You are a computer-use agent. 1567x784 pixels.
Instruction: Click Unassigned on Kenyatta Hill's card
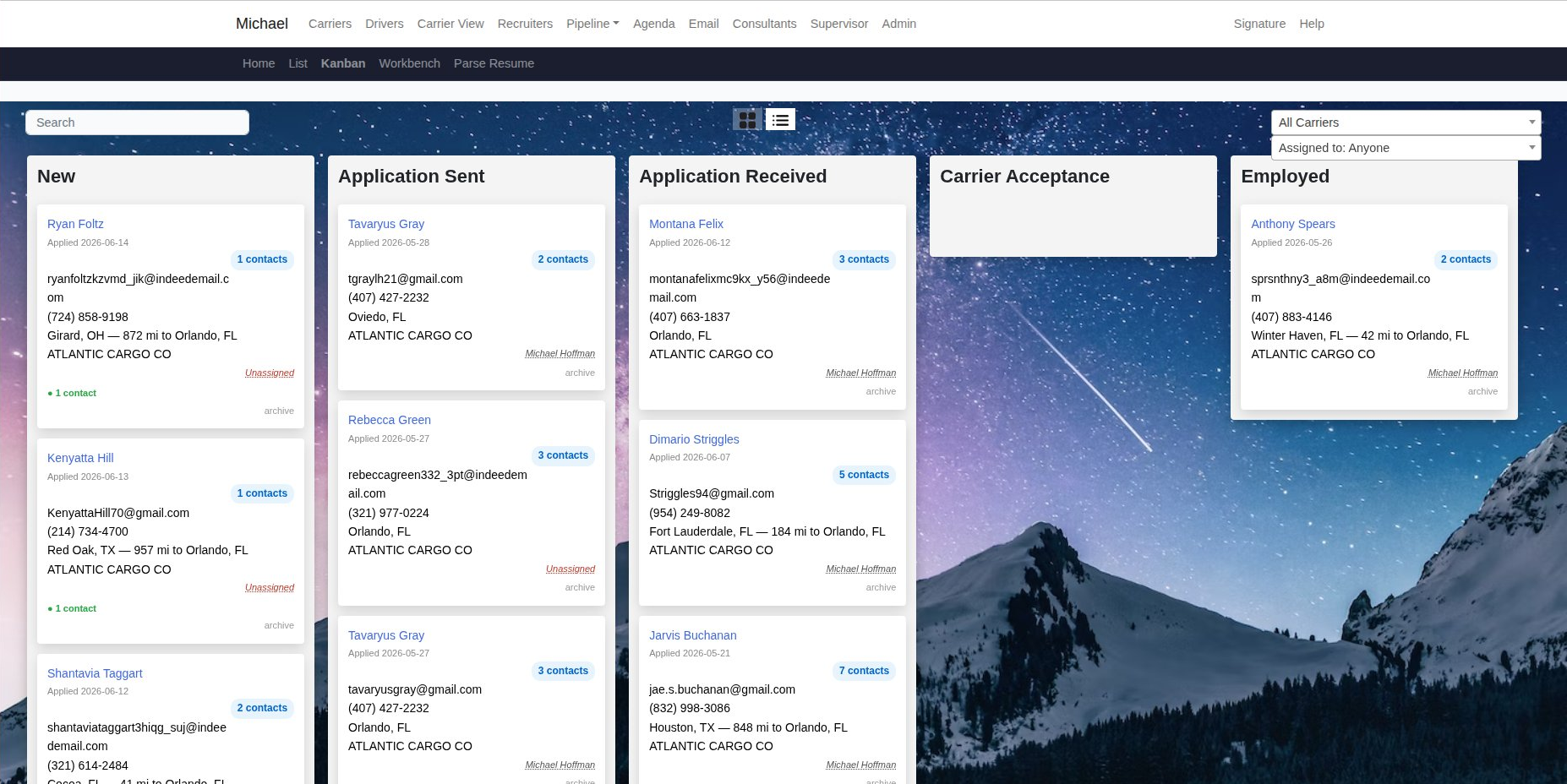tap(270, 587)
